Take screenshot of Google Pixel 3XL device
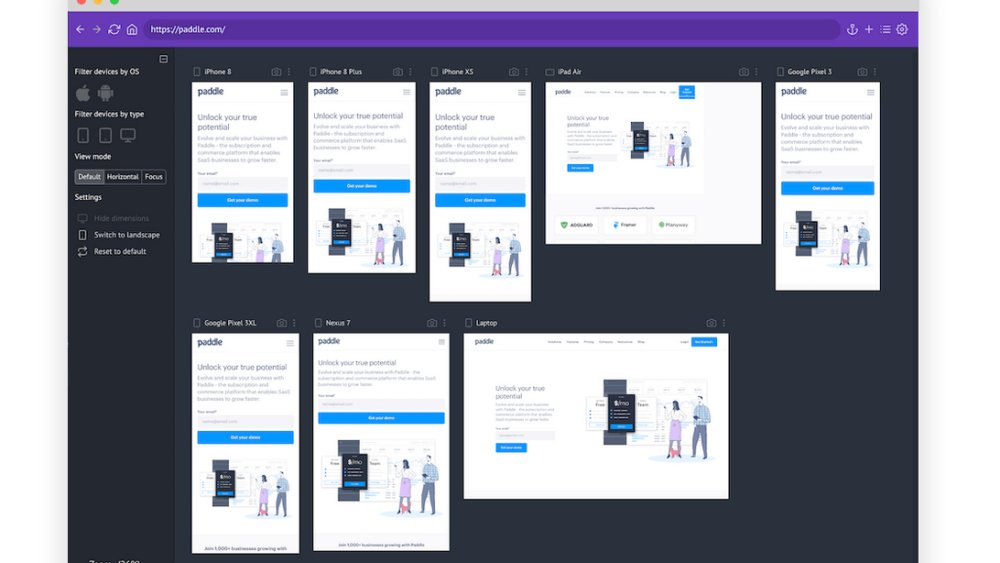This screenshot has height=563, width=1000. [281, 323]
